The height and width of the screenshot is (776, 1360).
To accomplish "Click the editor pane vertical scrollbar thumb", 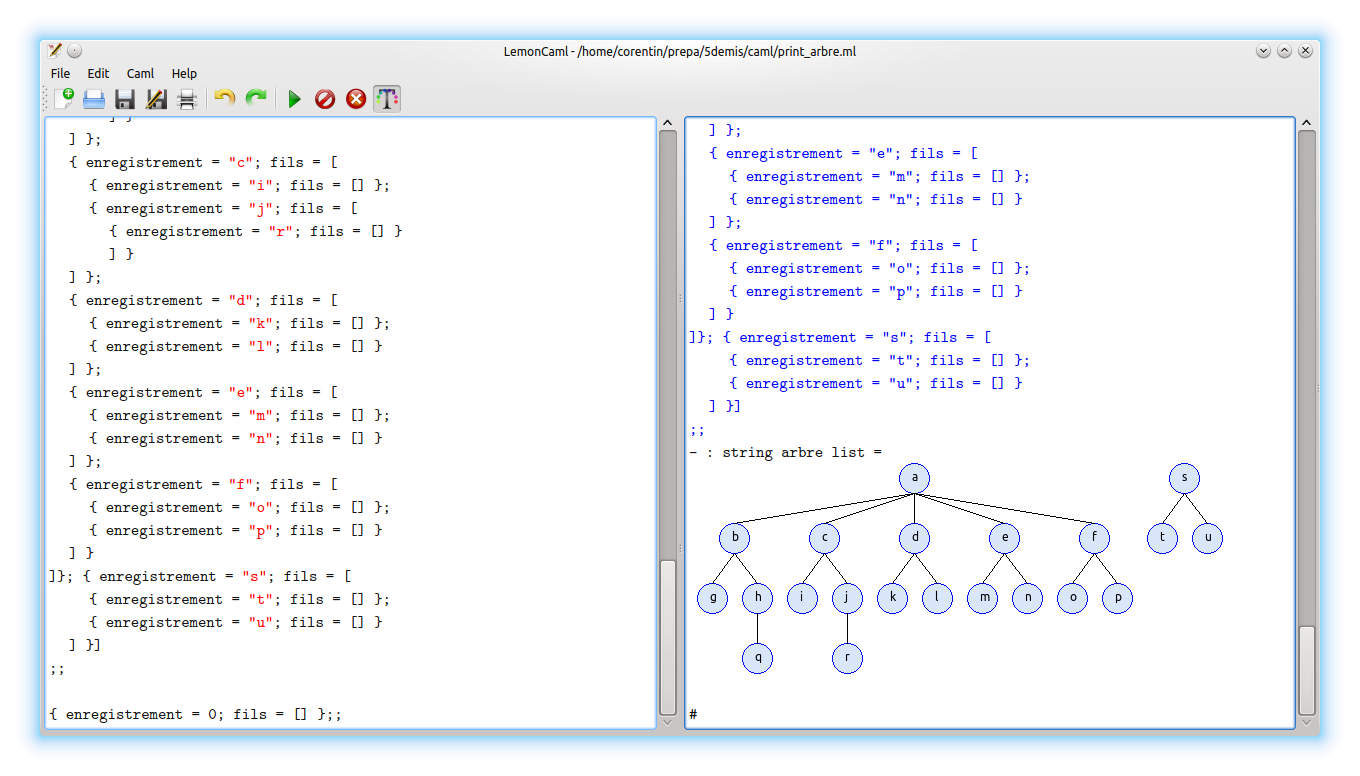I will point(668,635).
